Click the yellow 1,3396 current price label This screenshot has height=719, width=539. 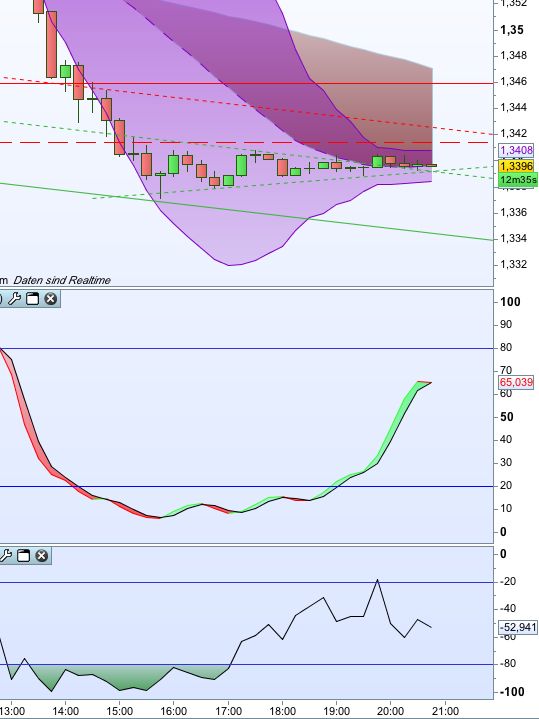[516, 166]
